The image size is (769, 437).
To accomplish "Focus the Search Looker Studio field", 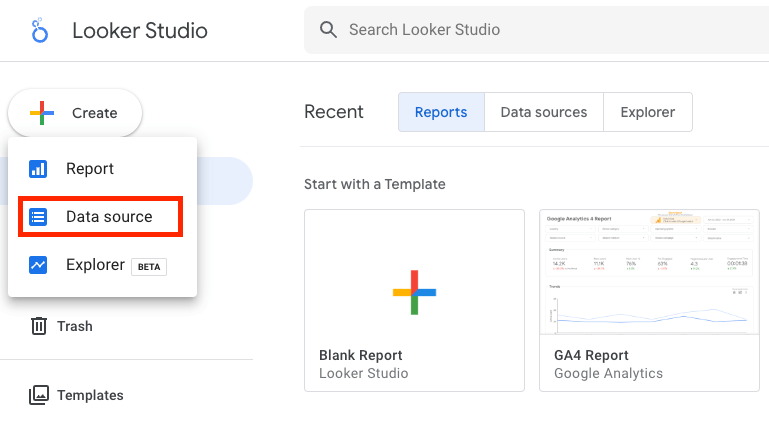I will pyautogui.click(x=537, y=30).
